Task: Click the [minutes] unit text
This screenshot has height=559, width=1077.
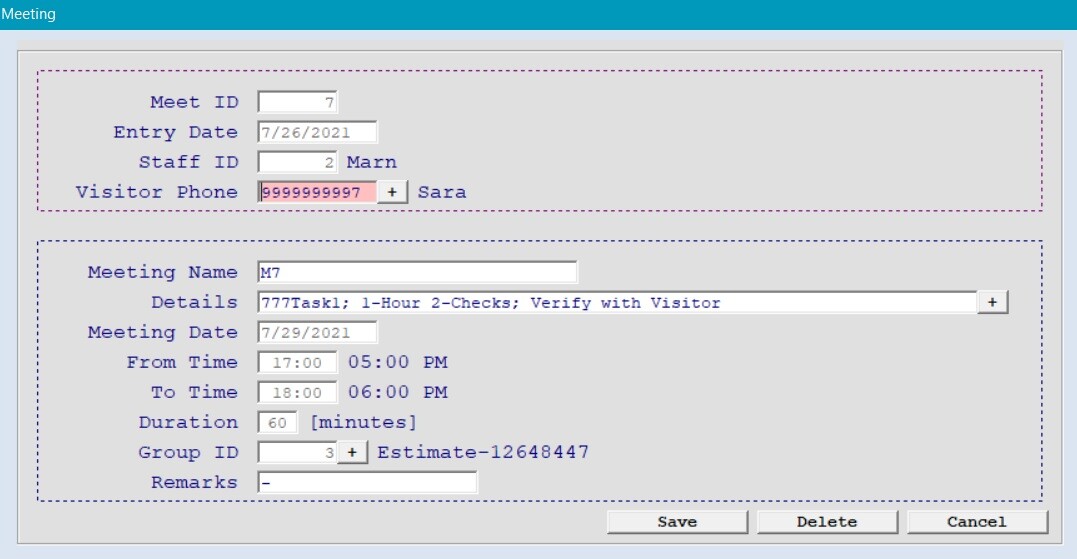Action: pos(364,422)
